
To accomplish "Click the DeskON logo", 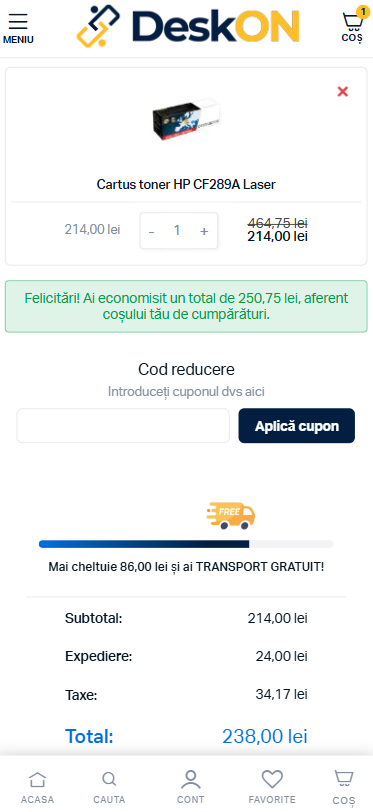I will coord(188,26).
